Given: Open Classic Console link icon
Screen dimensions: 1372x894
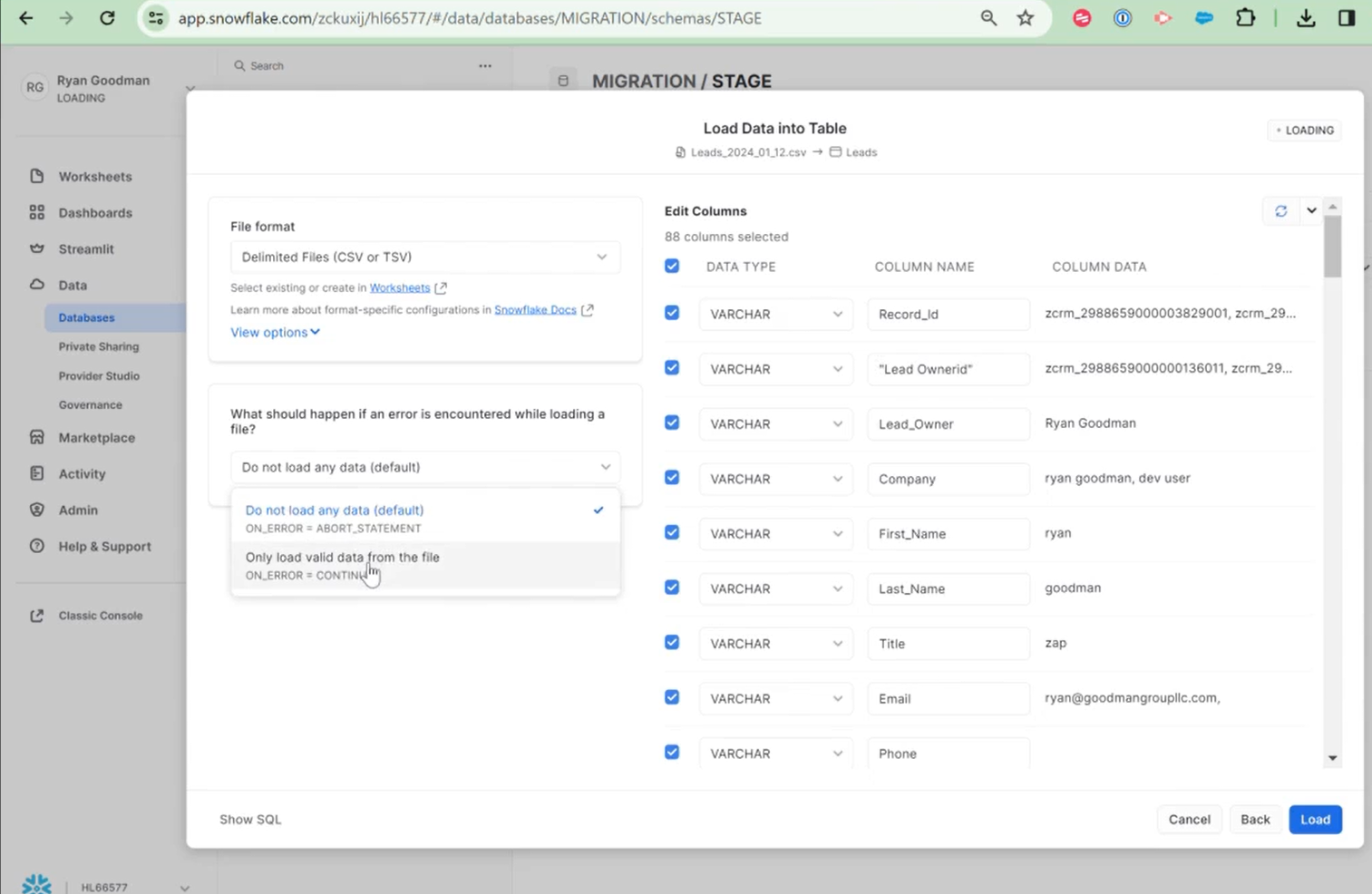Looking at the screenshot, I should pos(36,616).
